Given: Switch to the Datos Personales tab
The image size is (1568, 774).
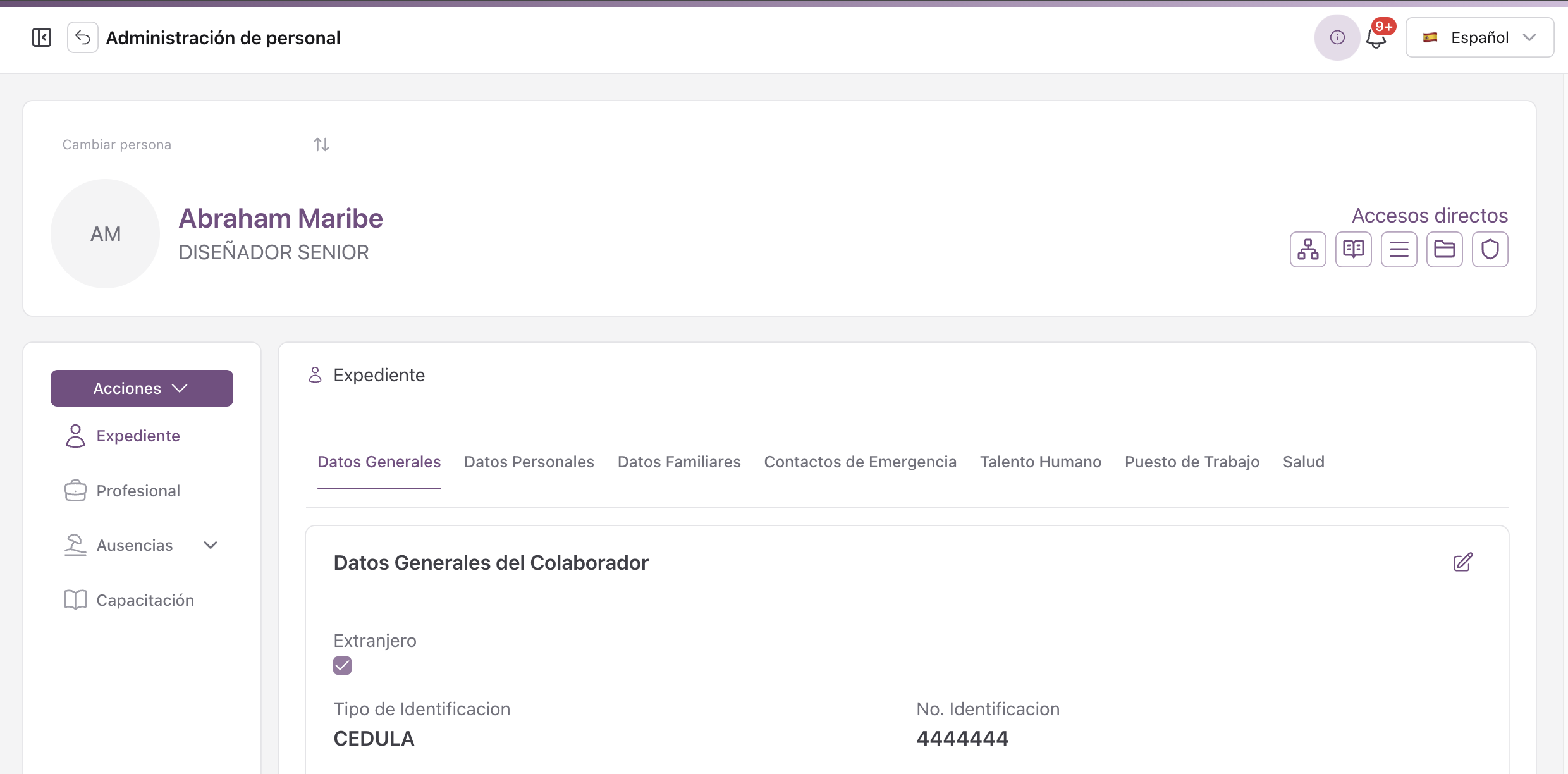Looking at the screenshot, I should 529,462.
